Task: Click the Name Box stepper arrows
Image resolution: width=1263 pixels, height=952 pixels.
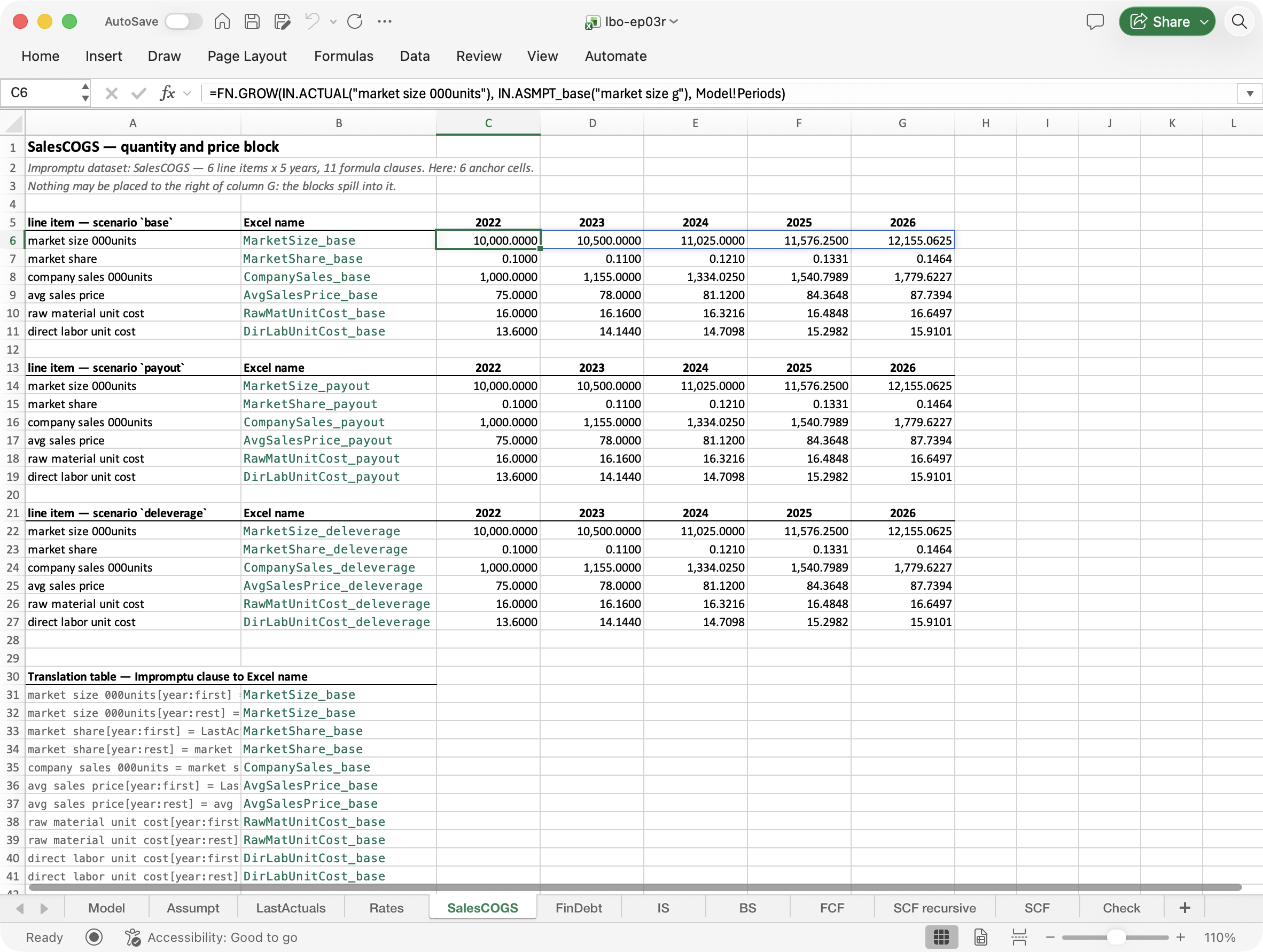Action: (x=85, y=92)
